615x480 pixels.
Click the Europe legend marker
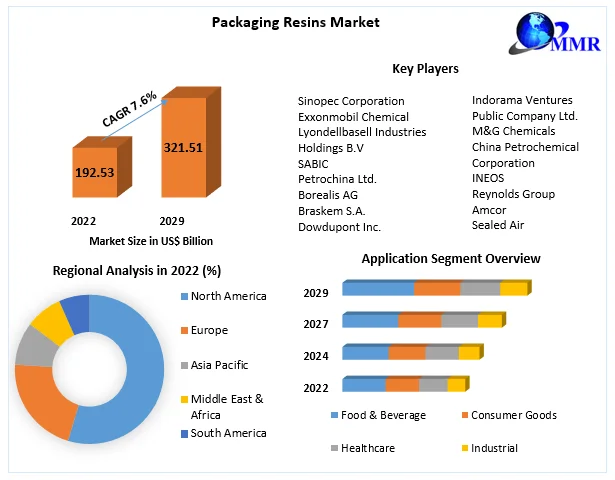(x=183, y=330)
